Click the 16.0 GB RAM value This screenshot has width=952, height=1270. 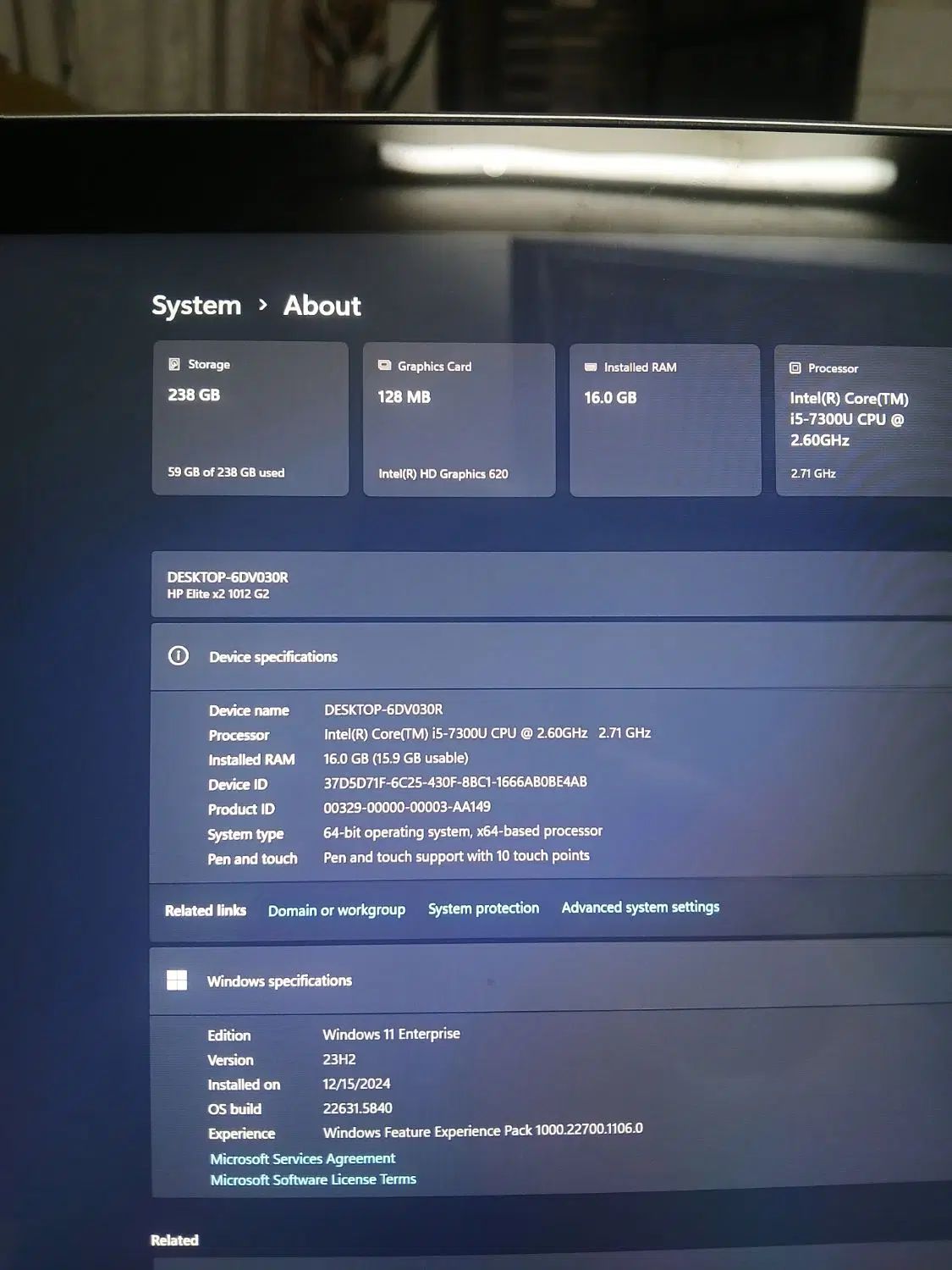click(x=610, y=398)
